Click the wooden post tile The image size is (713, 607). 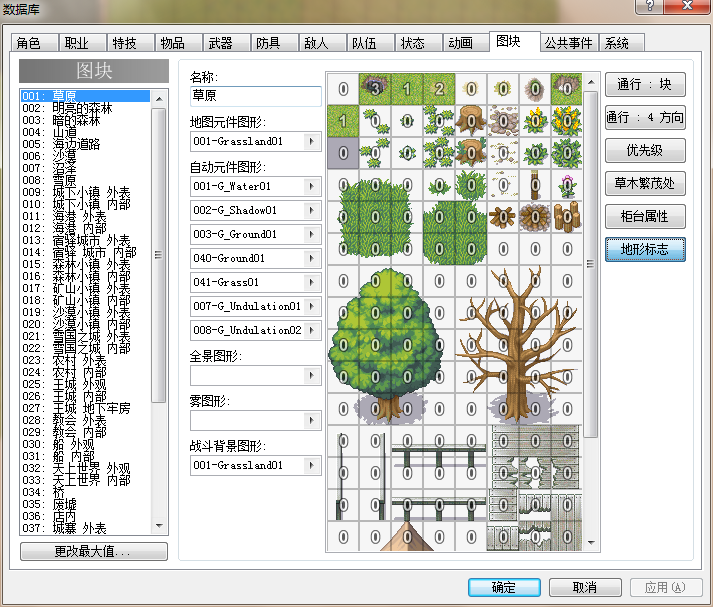tap(535, 185)
